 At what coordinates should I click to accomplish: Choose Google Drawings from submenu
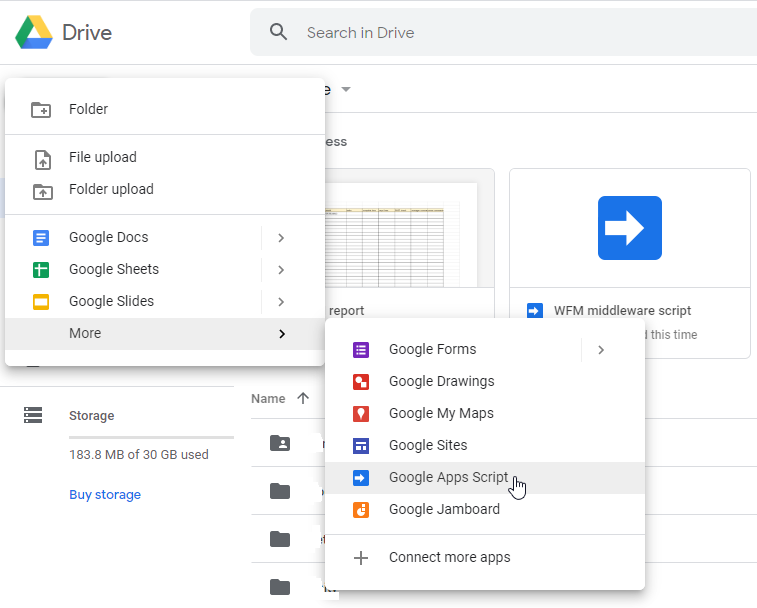click(485, 382)
